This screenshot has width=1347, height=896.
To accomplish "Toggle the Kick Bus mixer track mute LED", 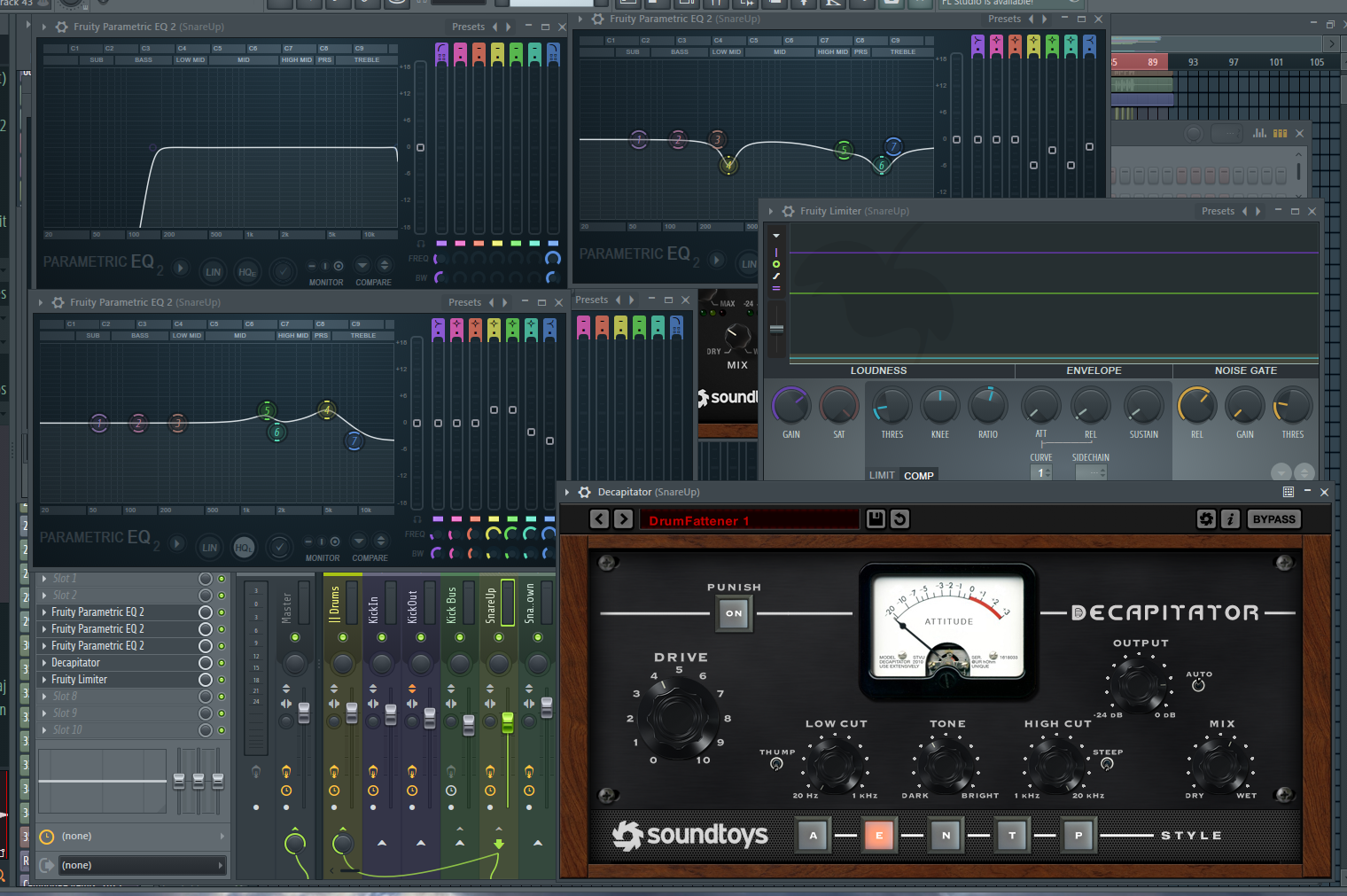I will [x=460, y=637].
